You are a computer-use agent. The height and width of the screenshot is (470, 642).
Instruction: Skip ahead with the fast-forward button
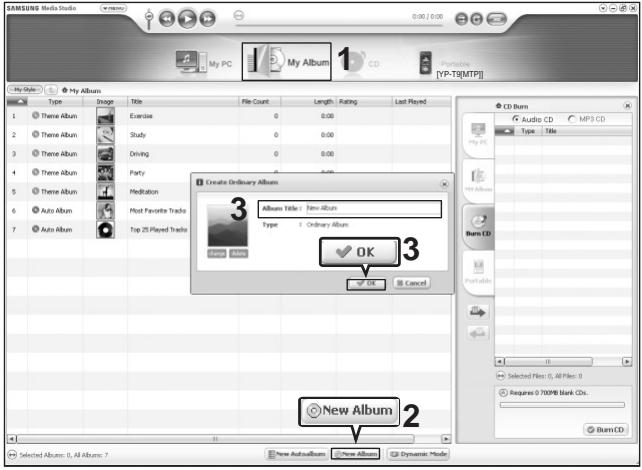tap(208, 19)
